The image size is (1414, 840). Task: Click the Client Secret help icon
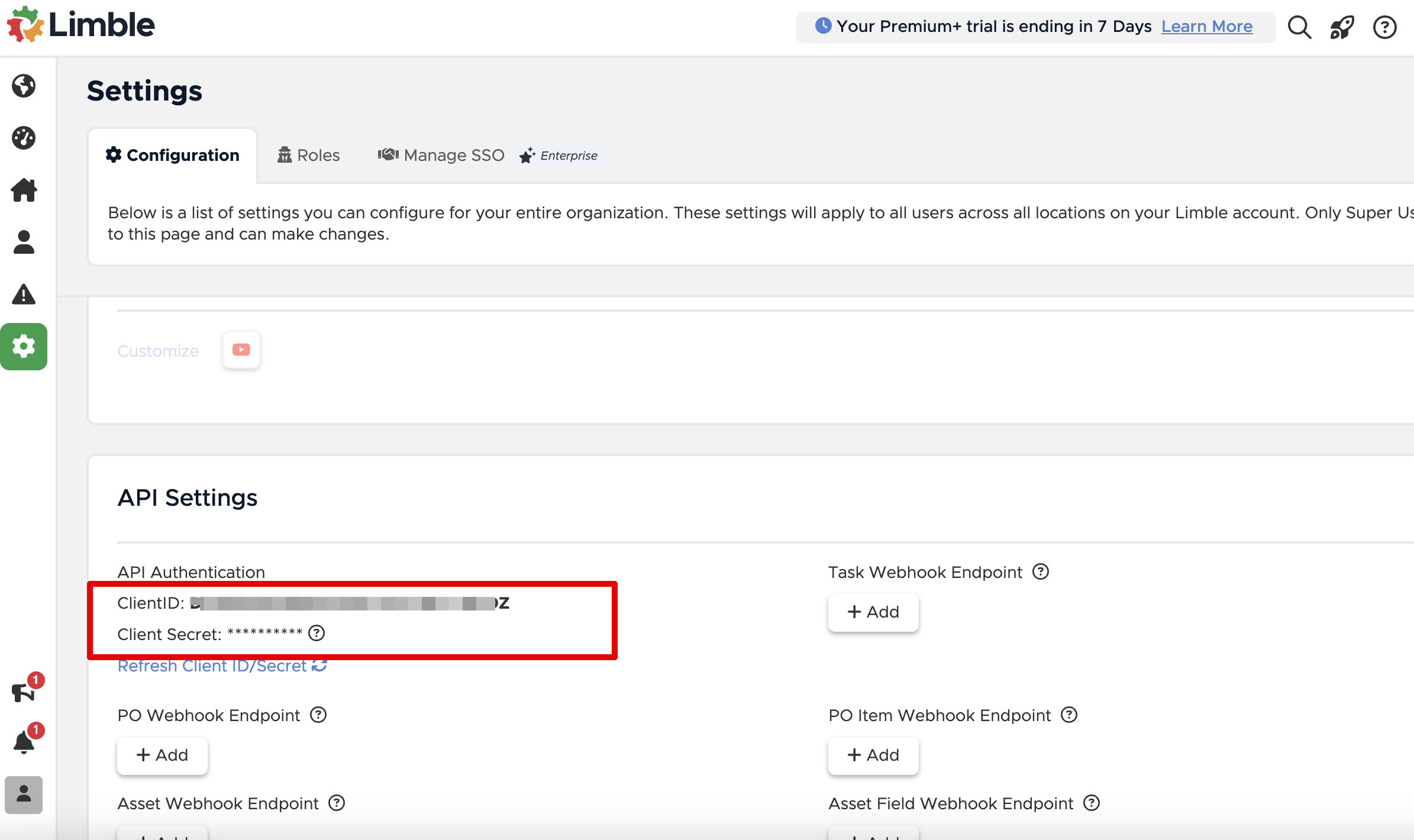point(317,634)
